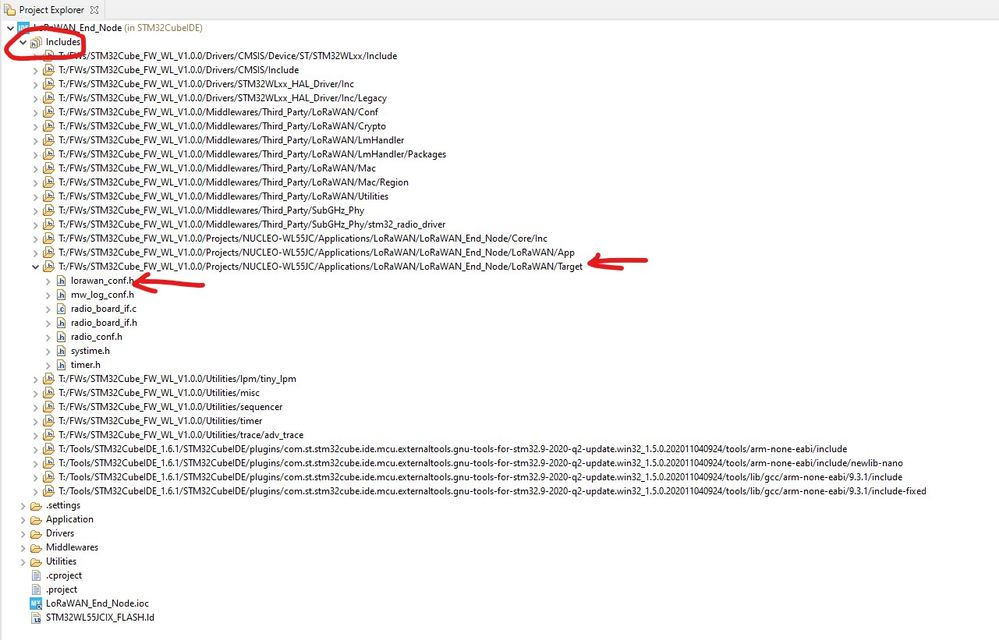Select the gcc 9.3.1/include-fixed path

click(x=492, y=491)
